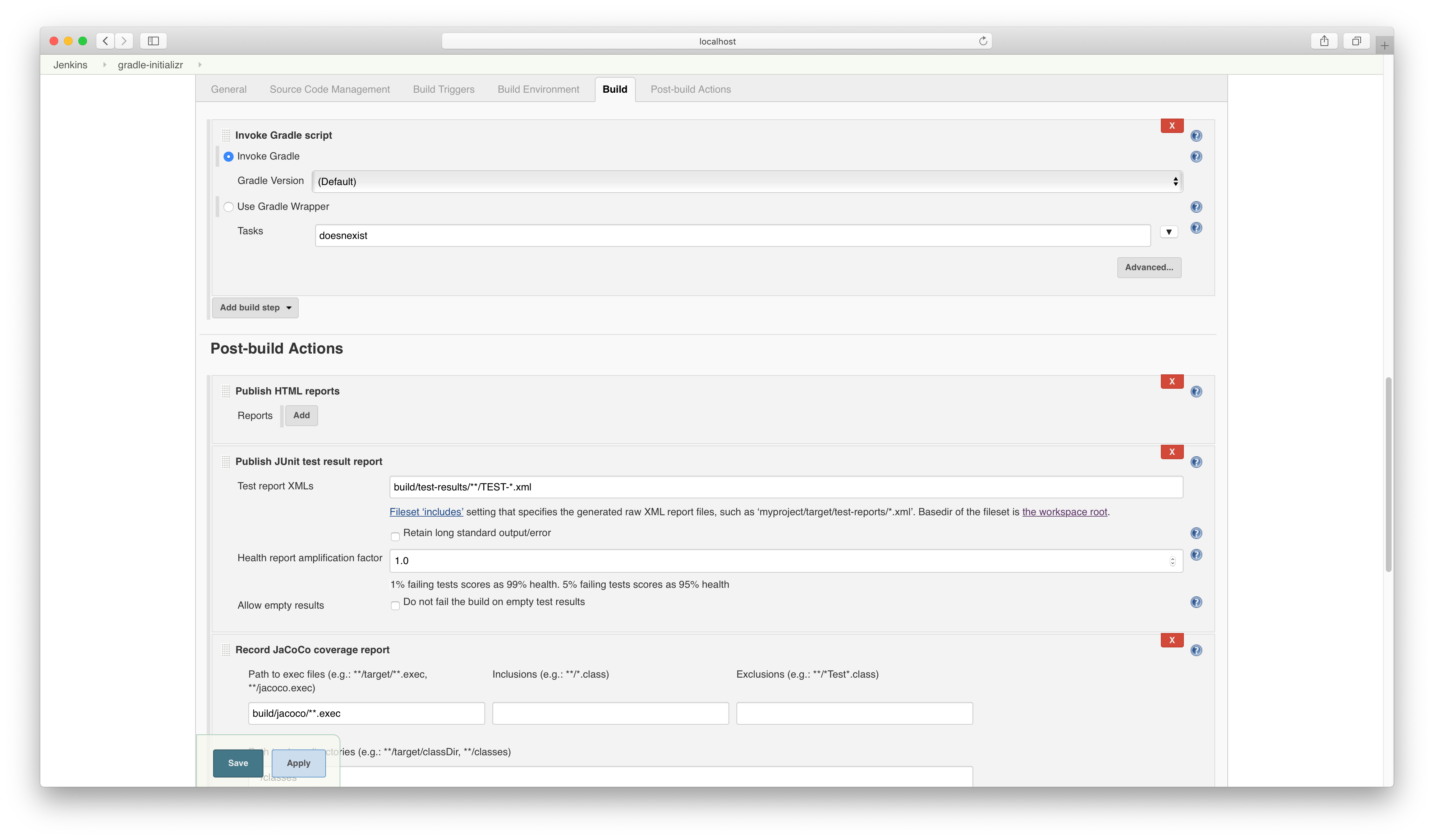The image size is (1434, 840).
Task: Click the Advanced button in Gradle step
Action: 1149,267
